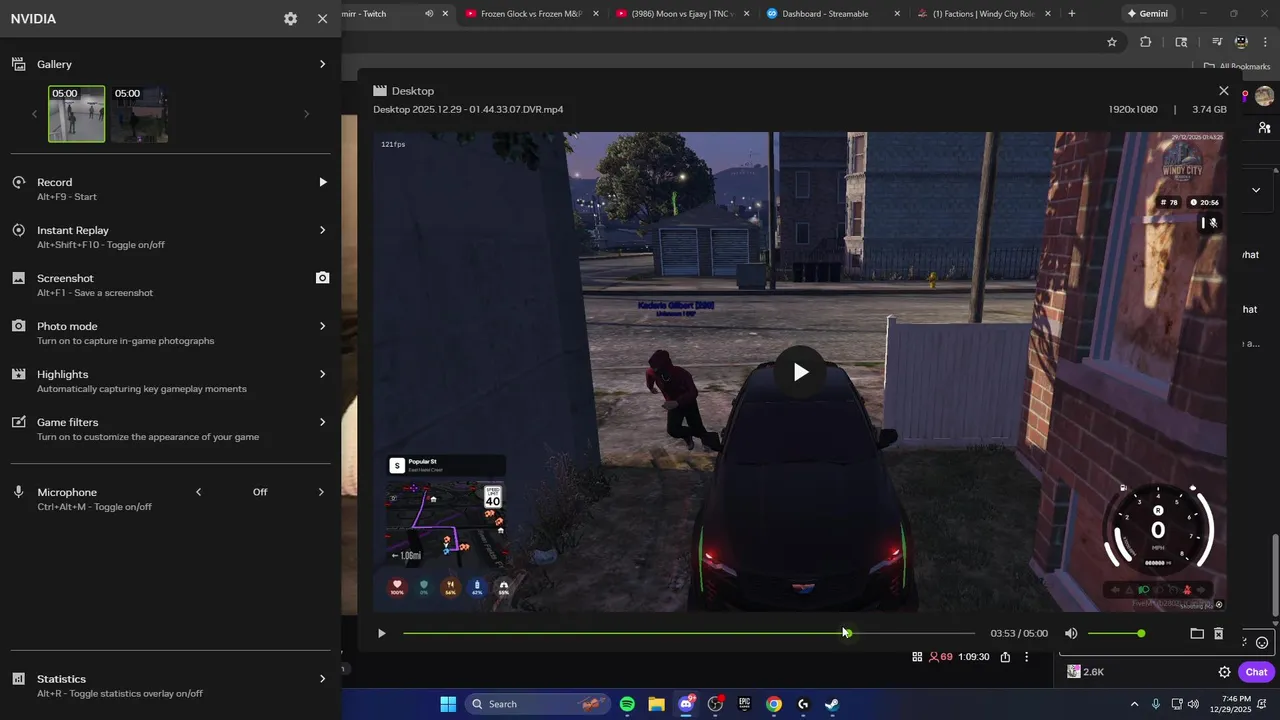Open Epic Games Launcher from taskbar
This screenshot has width=1280, height=720.
[x=744, y=704]
